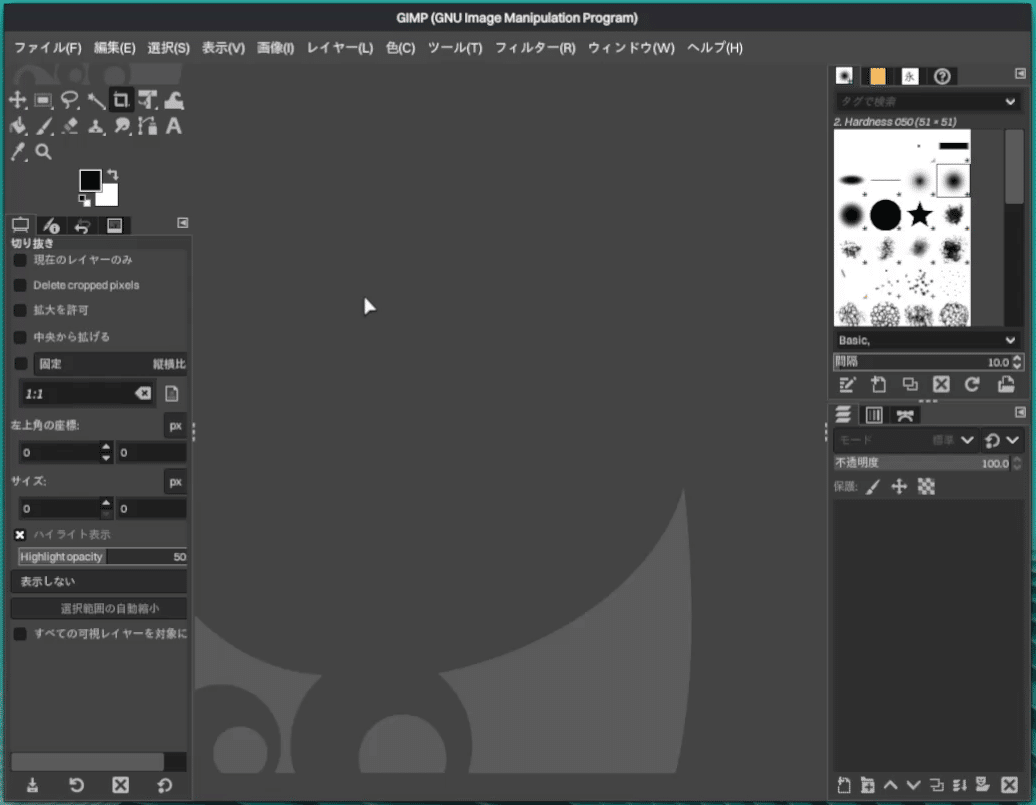
Task: Enable 現在のレイヤーのみ checkbox
Action: 20,260
